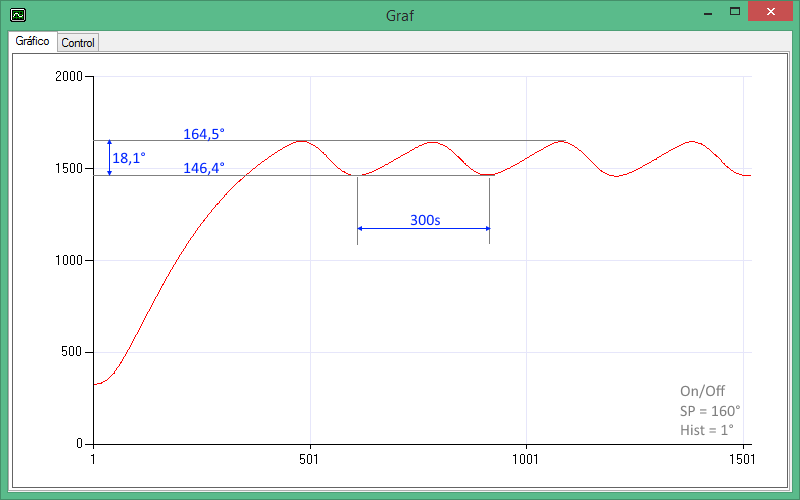Close the Graf window
The image size is (800, 500).
772,12
